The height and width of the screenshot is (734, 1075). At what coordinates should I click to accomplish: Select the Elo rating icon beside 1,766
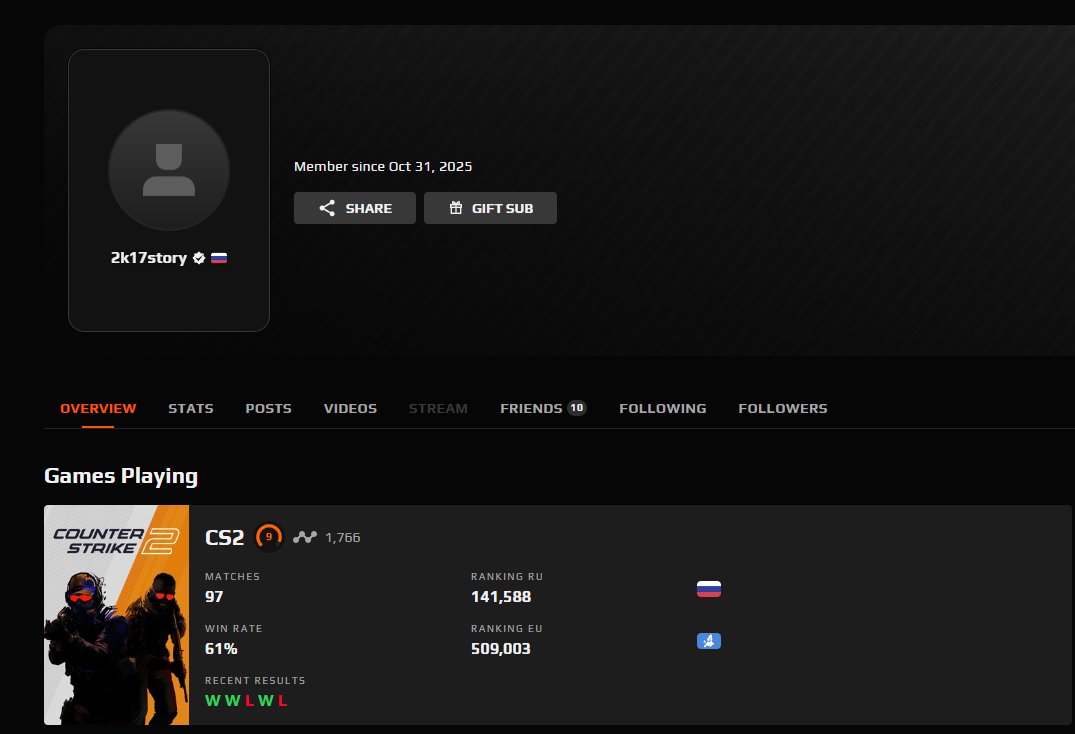(x=303, y=537)
